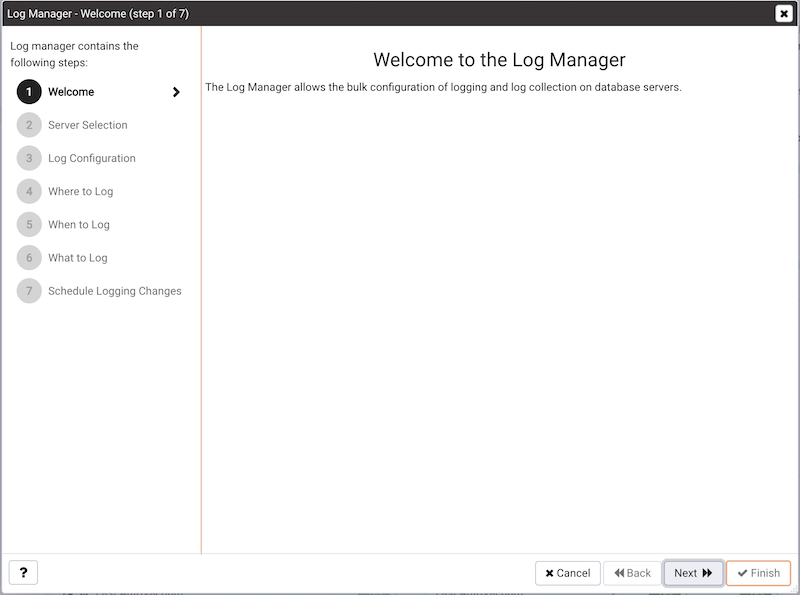Click the Log Manager description sentence

443,87
